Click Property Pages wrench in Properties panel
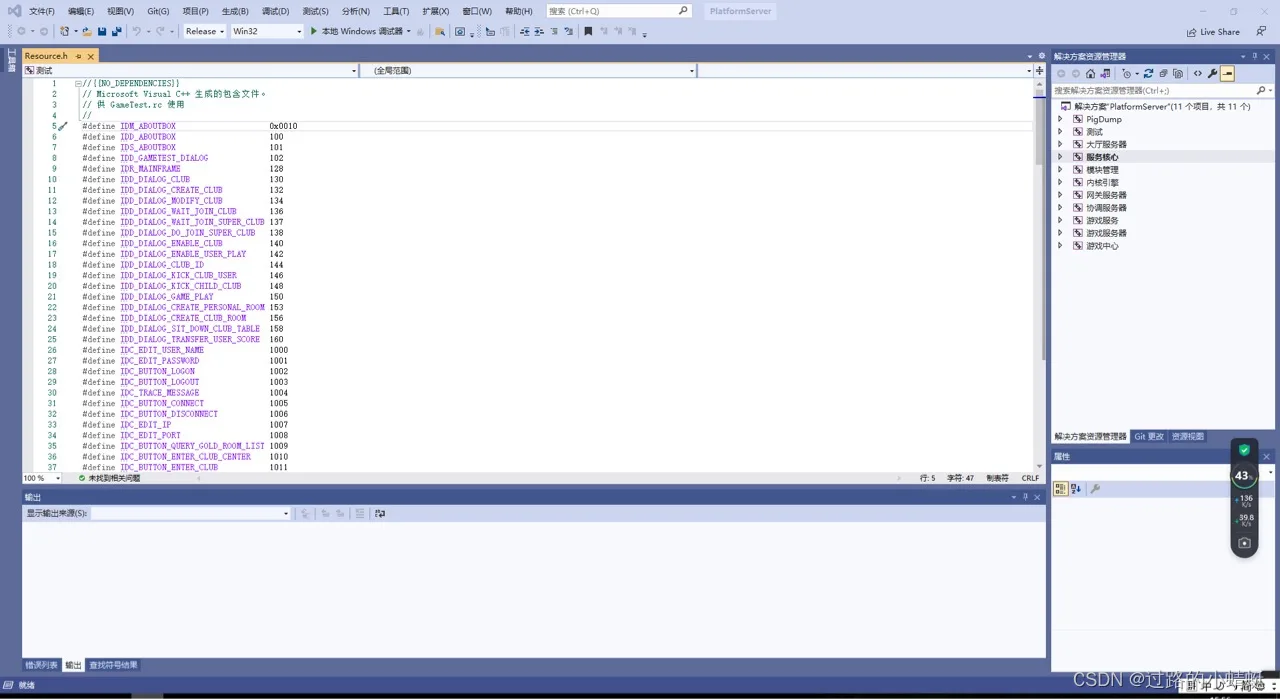 click(x=1095, y=489)
